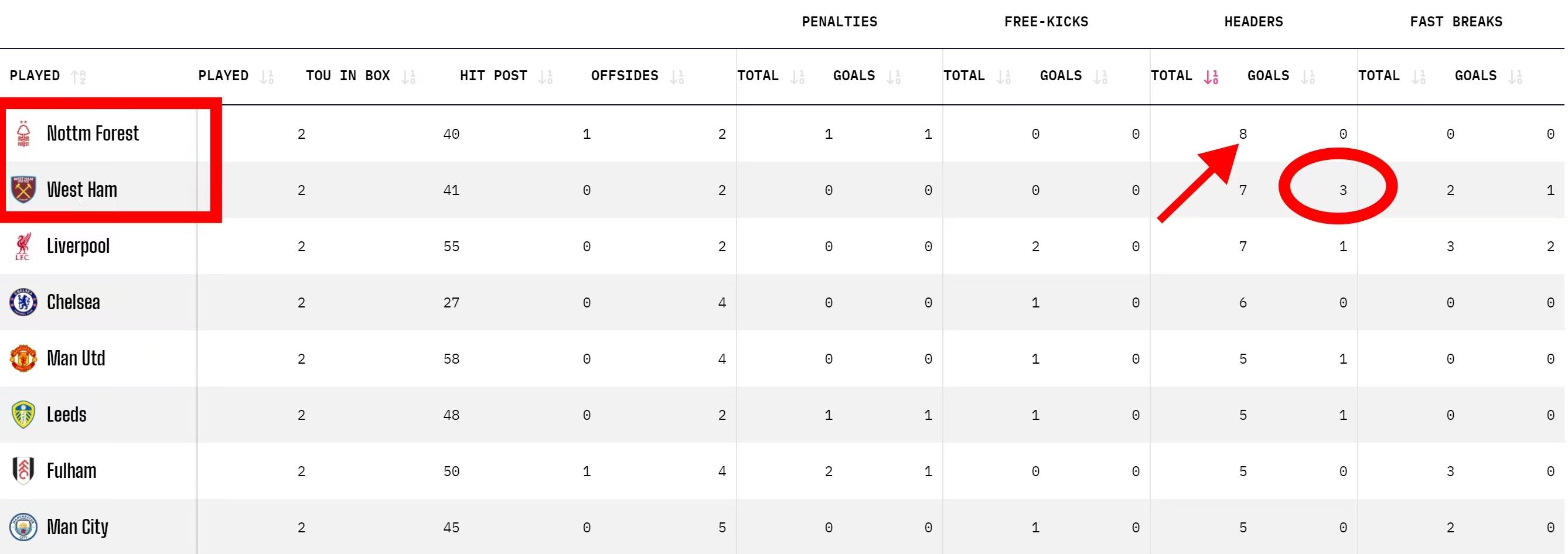The width and height of the screenshot is (1568, 554).
Task: Click the Chelsea club badge
Action: pos(23,302)
